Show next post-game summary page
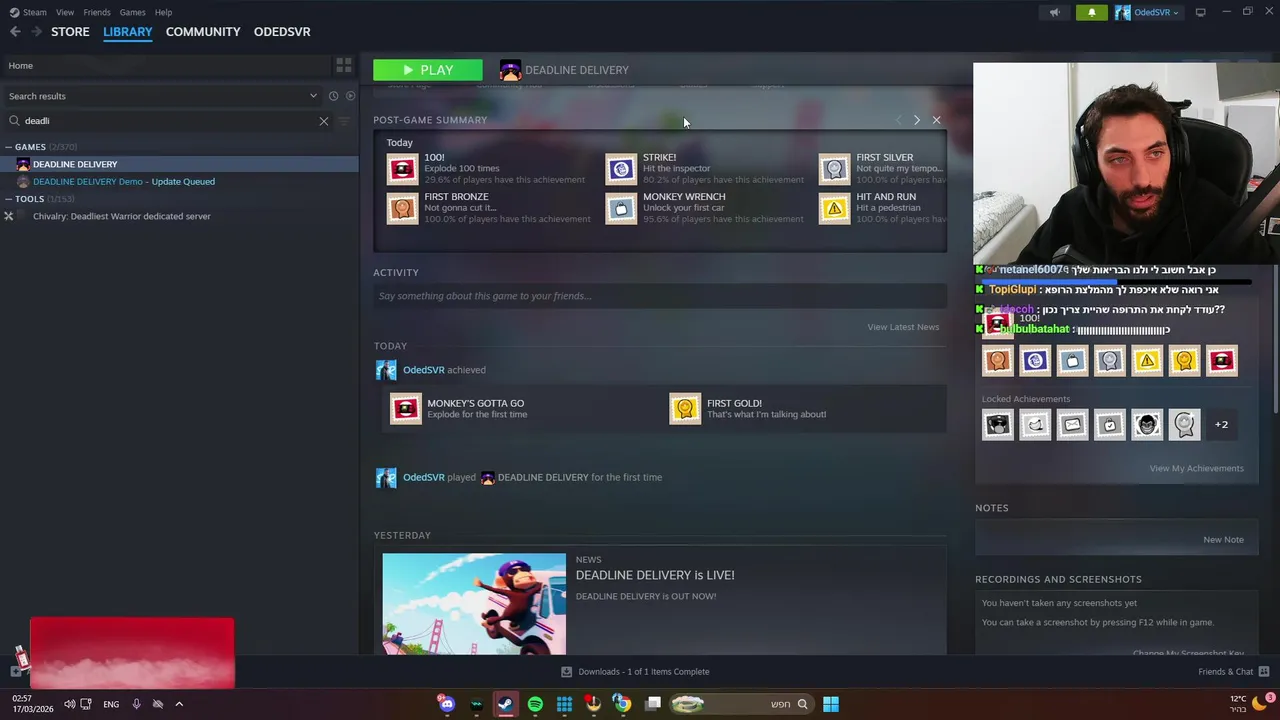The image size is (1280, 720). tap(916, 120)
